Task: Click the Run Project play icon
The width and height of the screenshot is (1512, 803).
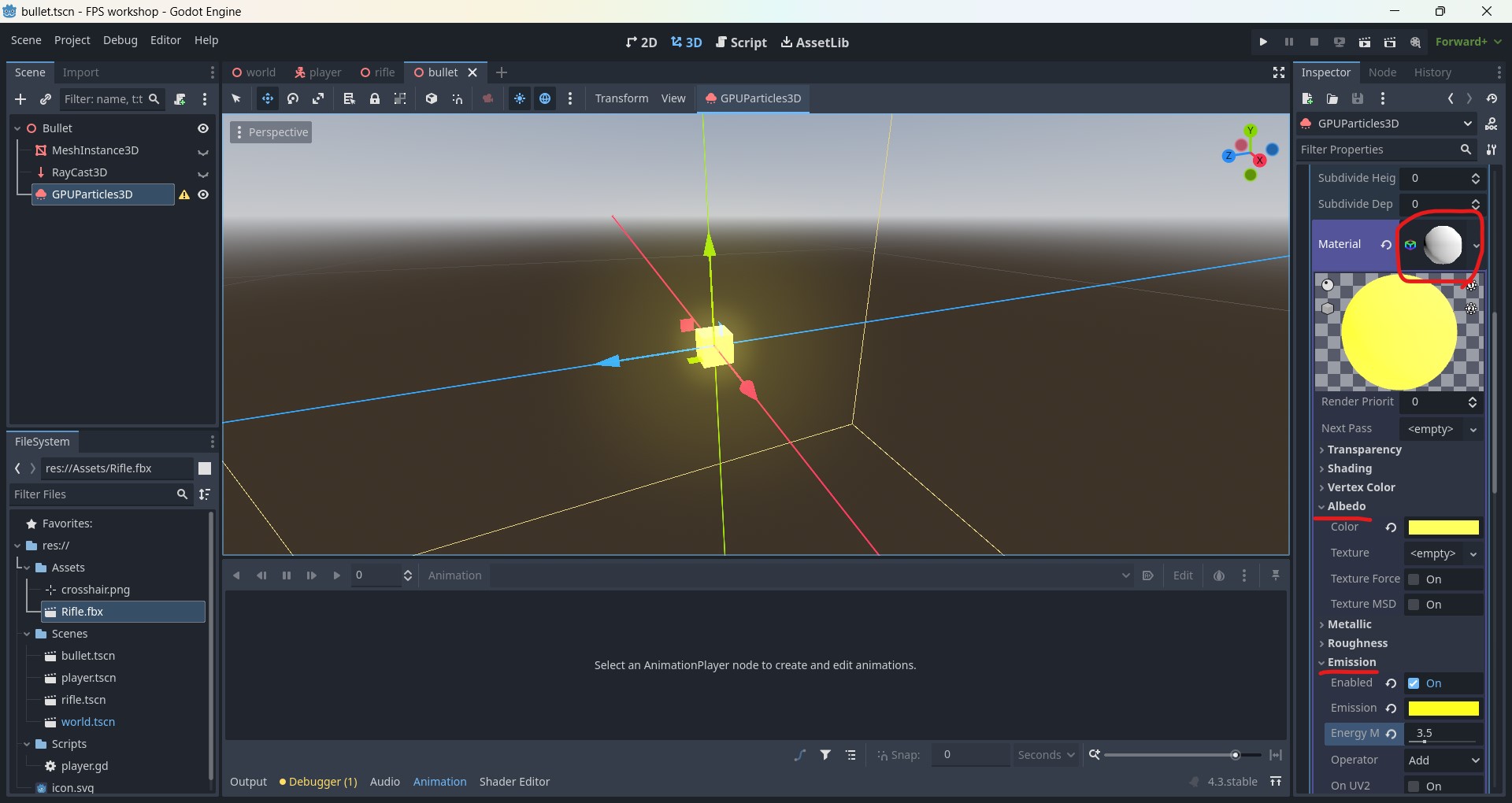Action: [1263, 42]
